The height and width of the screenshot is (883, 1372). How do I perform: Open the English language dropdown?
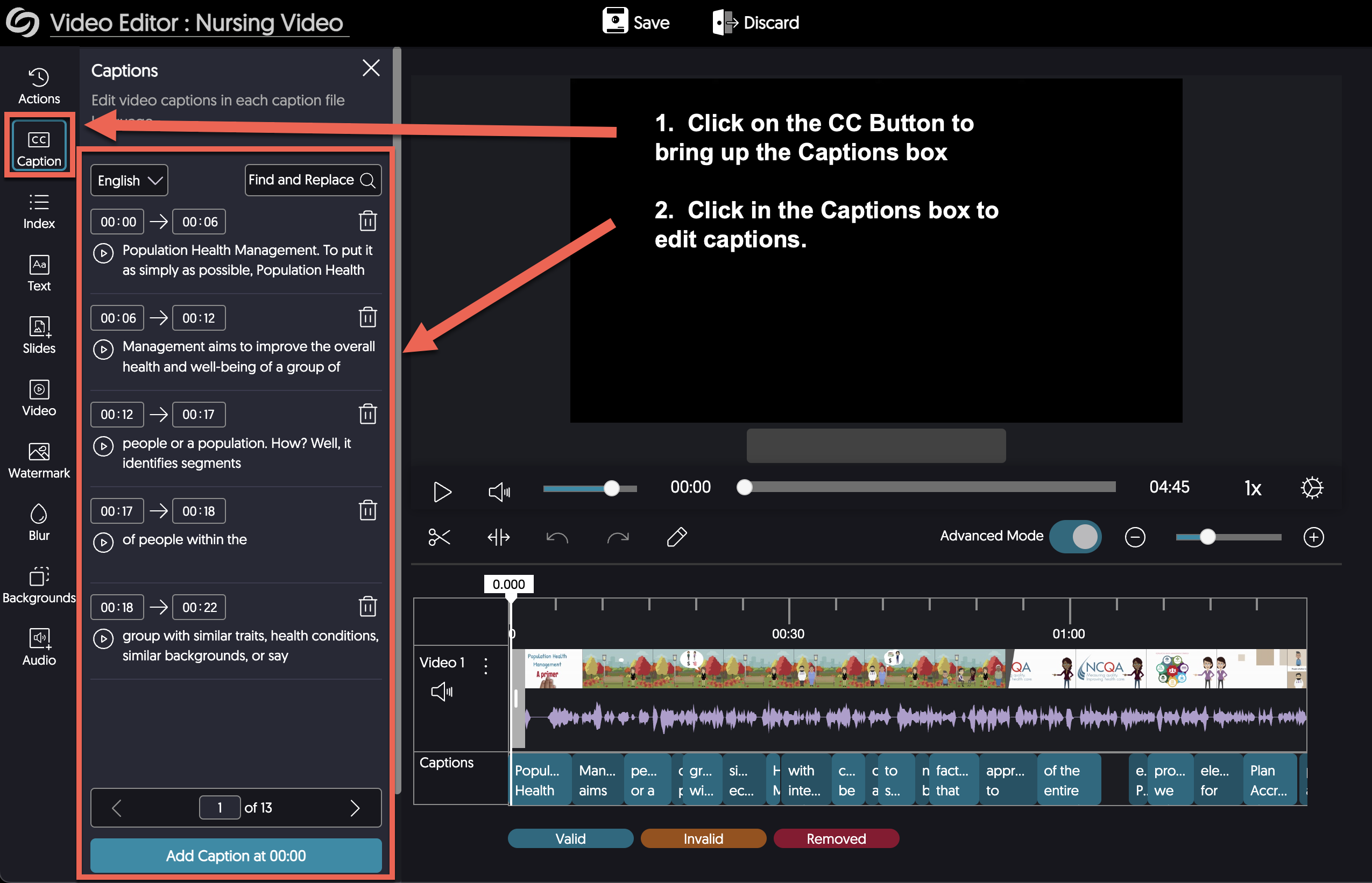click(129, 181)
